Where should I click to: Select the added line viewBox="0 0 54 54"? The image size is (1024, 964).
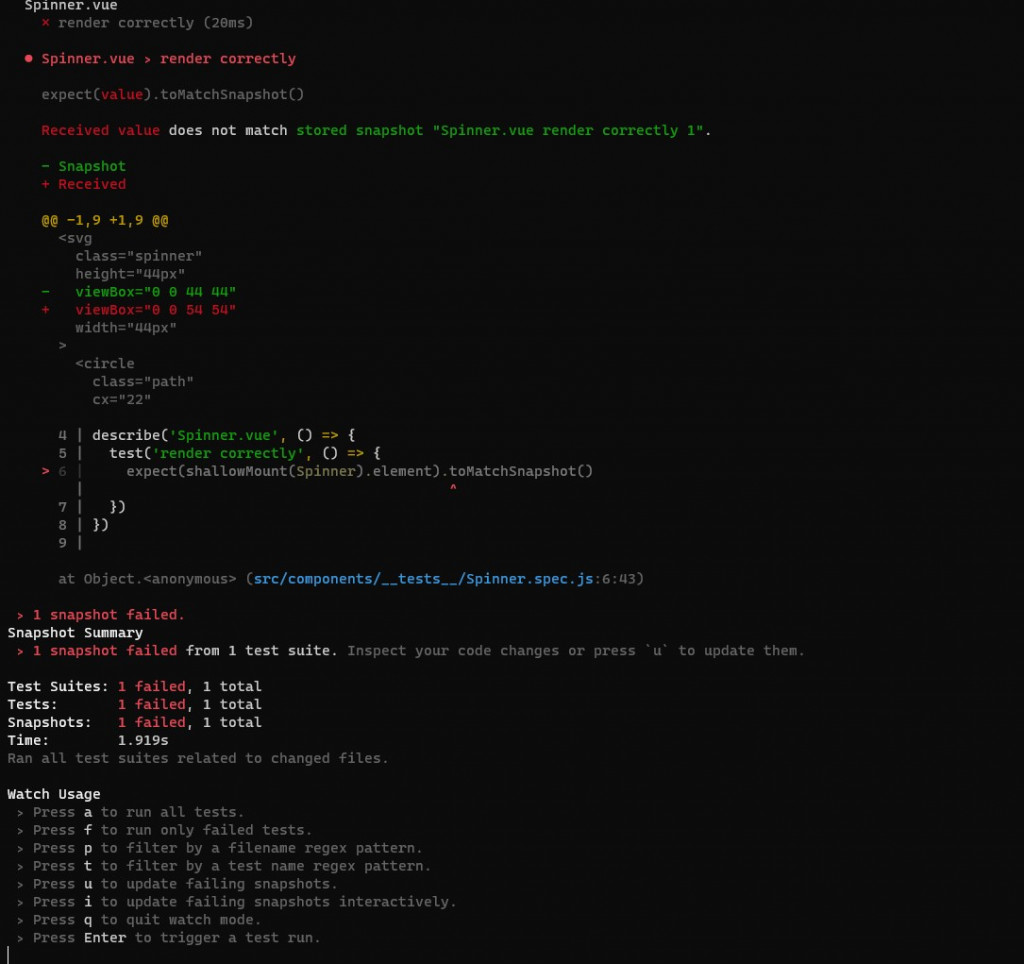click(x=138, y=310)
